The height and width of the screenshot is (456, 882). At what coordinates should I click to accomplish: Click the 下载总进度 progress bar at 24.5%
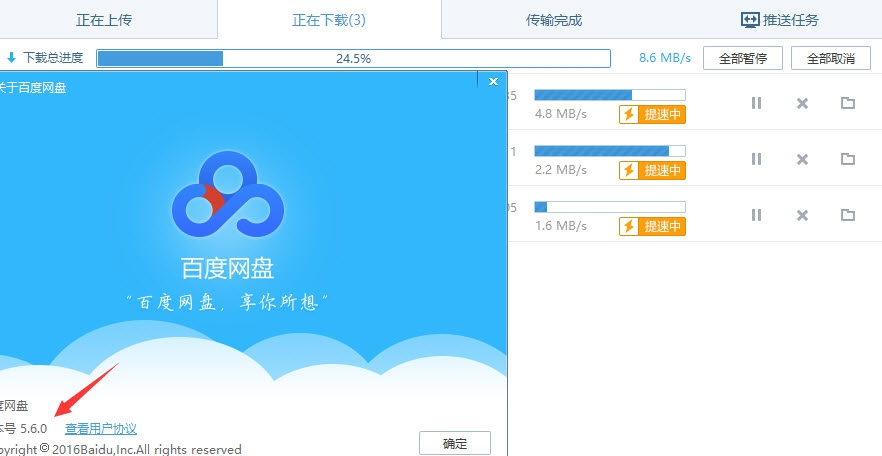click(353, 58)
